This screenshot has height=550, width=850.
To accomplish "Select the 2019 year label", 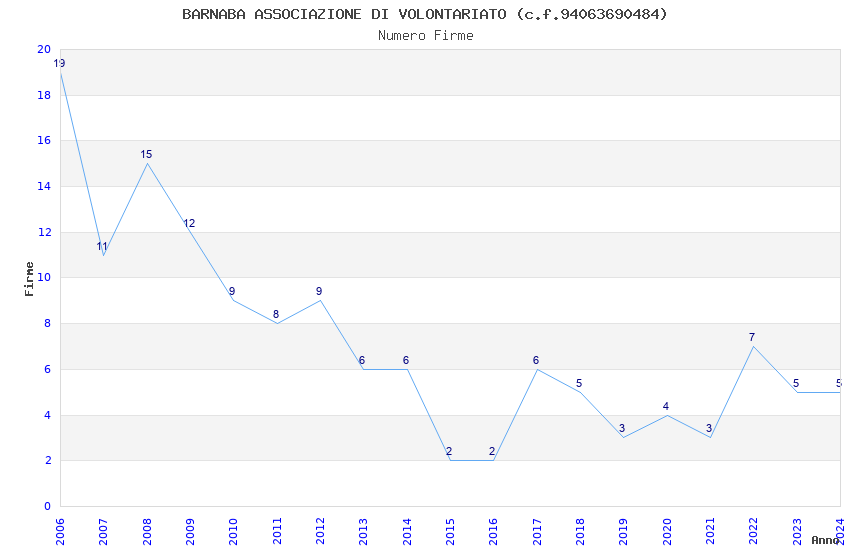I will [x=623, y=531].
